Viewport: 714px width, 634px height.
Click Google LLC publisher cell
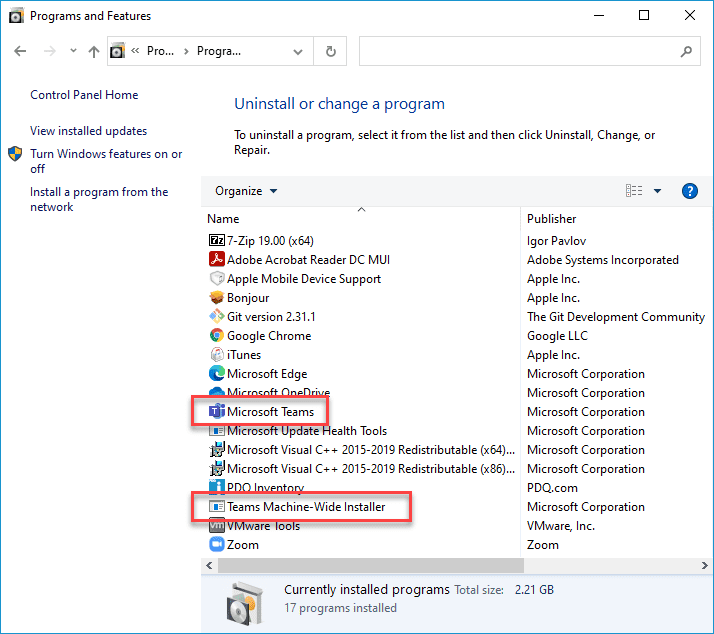(557, 336)
